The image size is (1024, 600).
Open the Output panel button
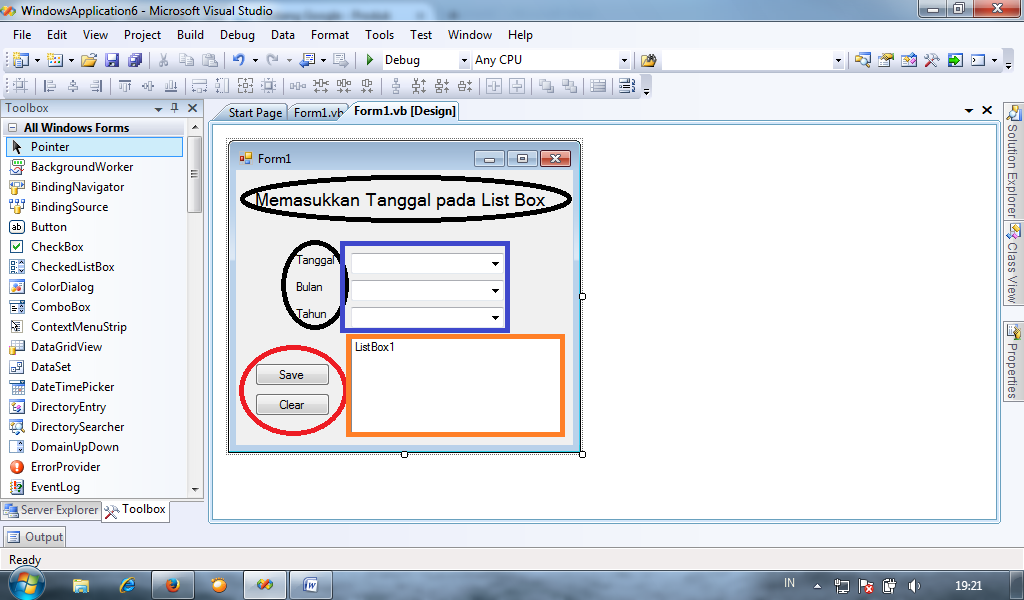[35, 537]
